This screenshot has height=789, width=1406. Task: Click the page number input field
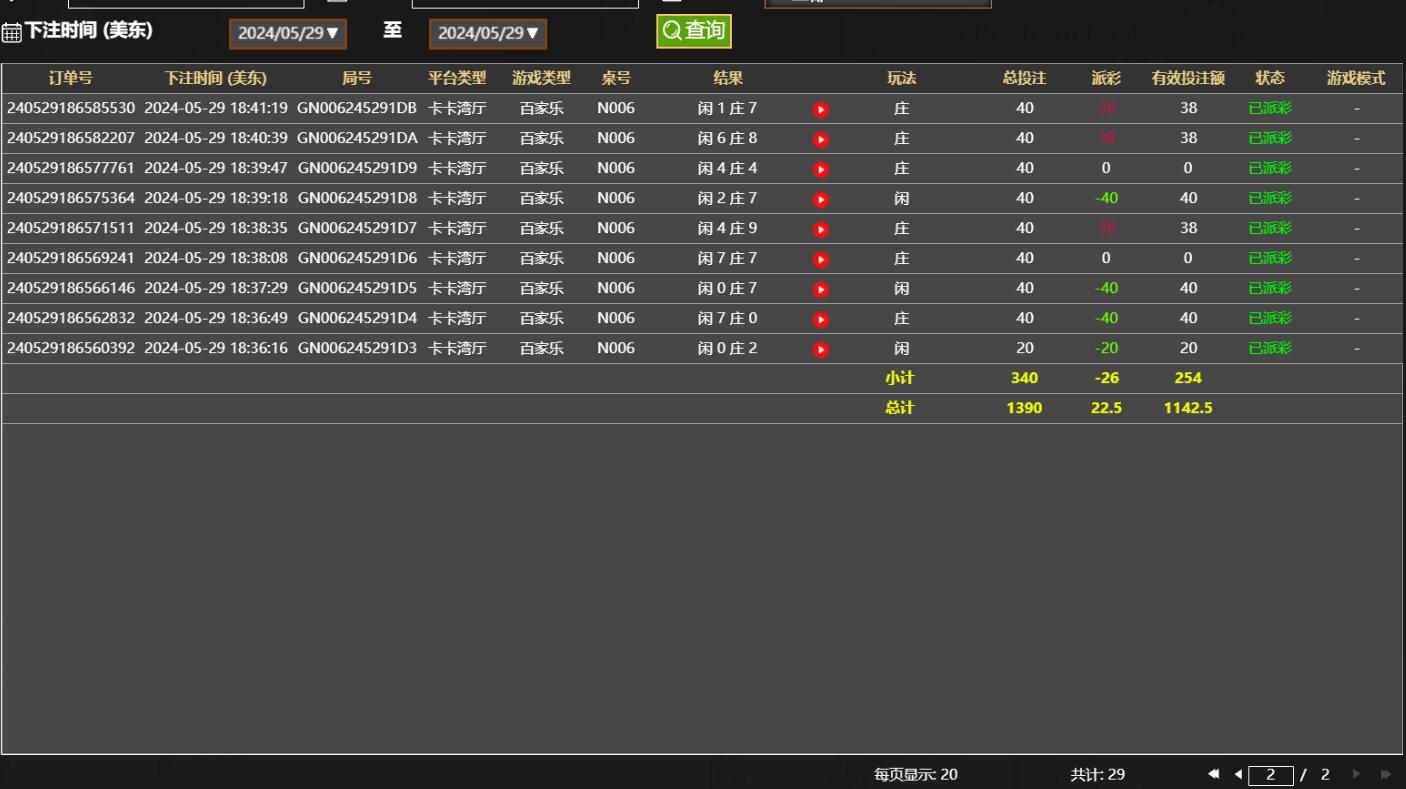click(1270, 774)
